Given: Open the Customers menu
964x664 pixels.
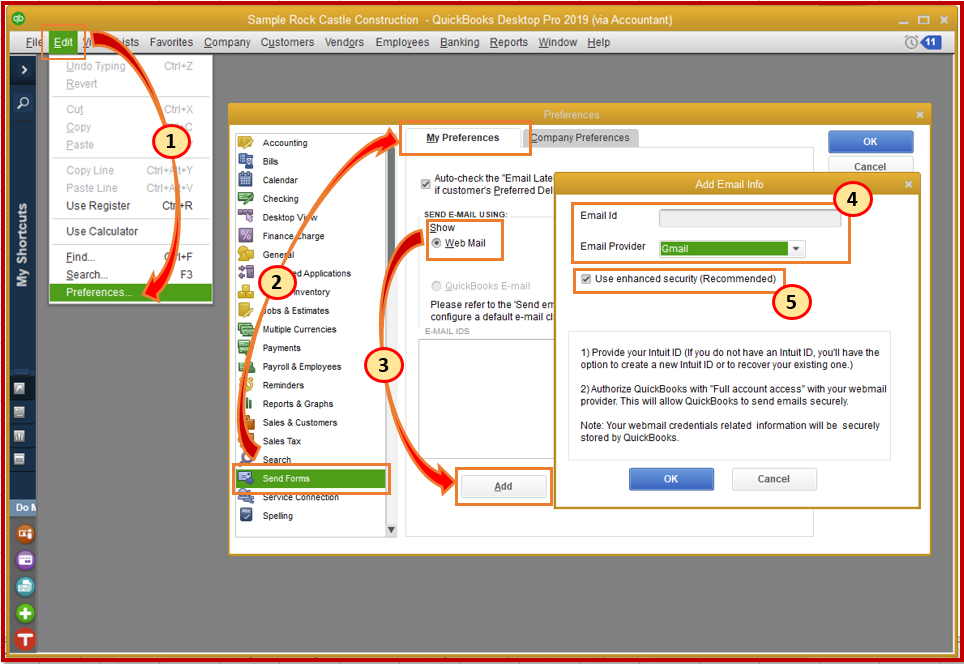Looking at the screenshot, I should point(287,42).
